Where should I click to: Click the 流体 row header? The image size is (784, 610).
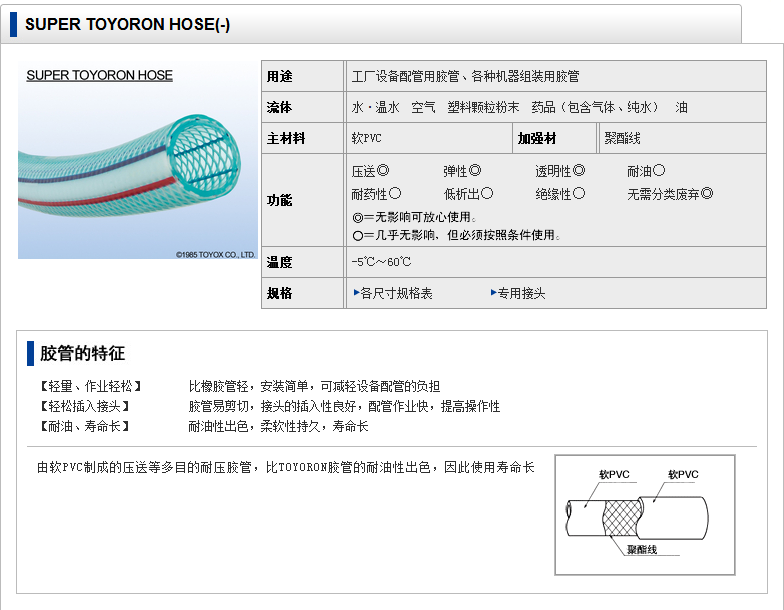coord(302,107)
